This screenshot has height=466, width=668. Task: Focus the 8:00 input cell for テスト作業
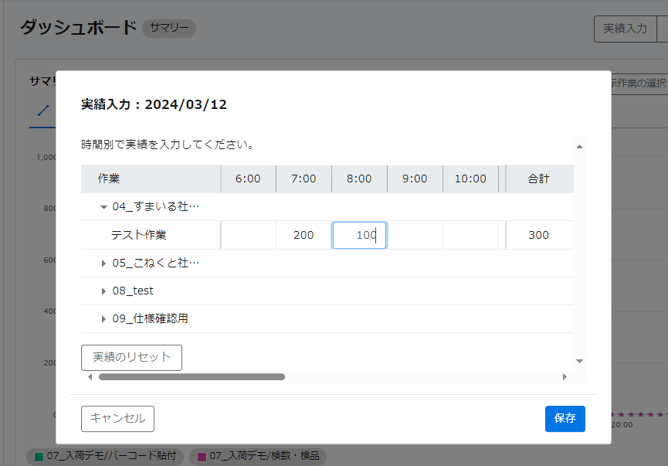[x=359, y=235]
